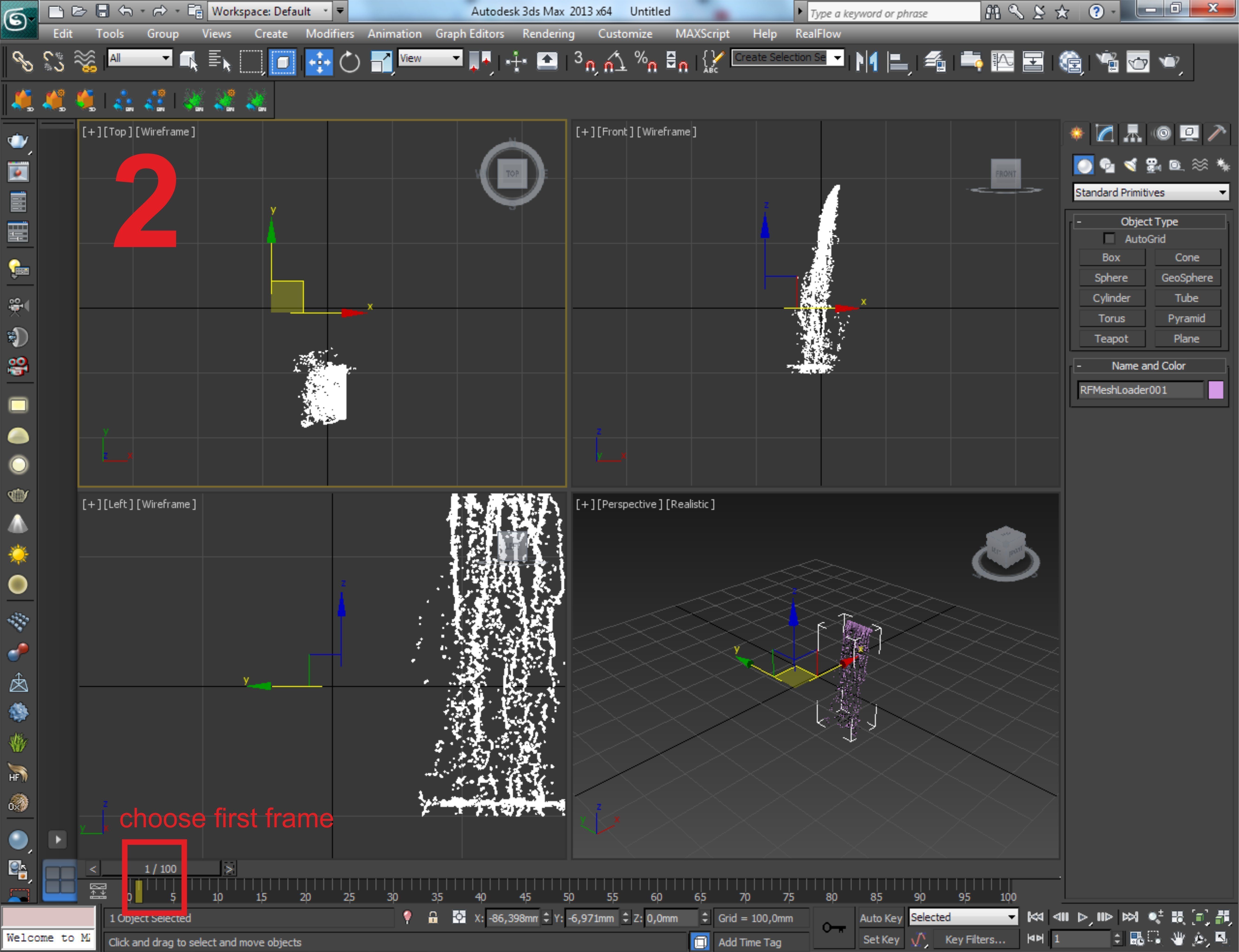The image size is (1239, 952).
Task: Select the Rectangular Selection Region tool
Action: coord(251,61)
